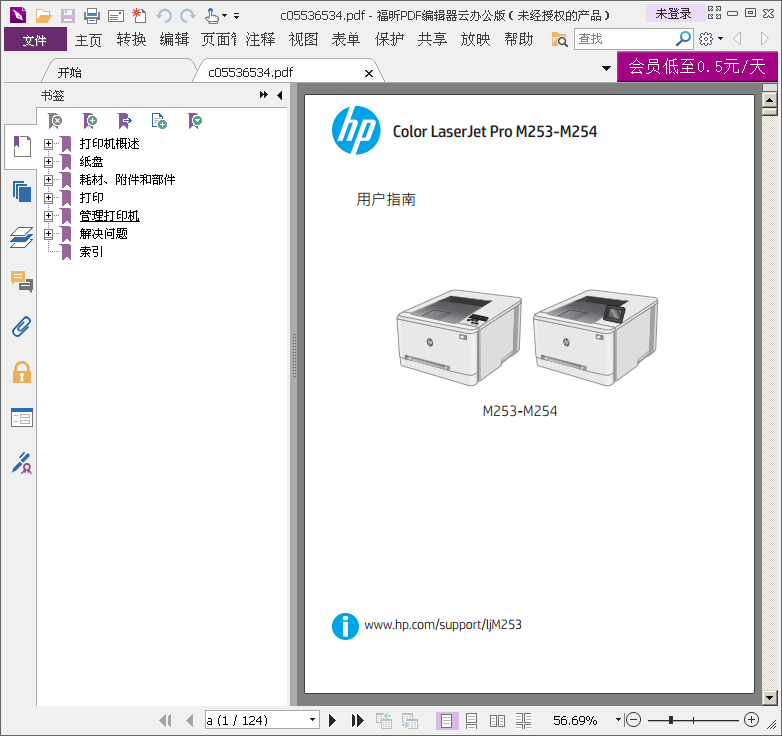Click the zoom out minus button
The height and width of the screenshot is (736, 782).
coord(633,720)
